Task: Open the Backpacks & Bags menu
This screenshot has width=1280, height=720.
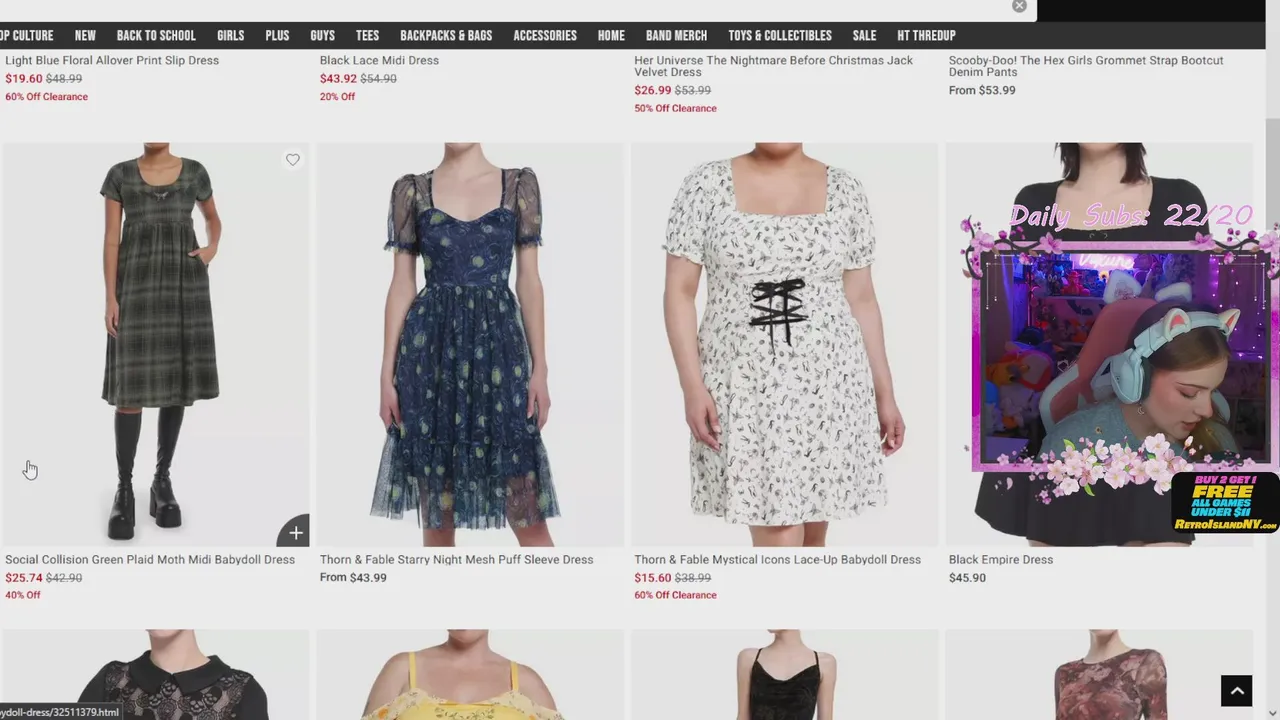Action: coord(446,35)
